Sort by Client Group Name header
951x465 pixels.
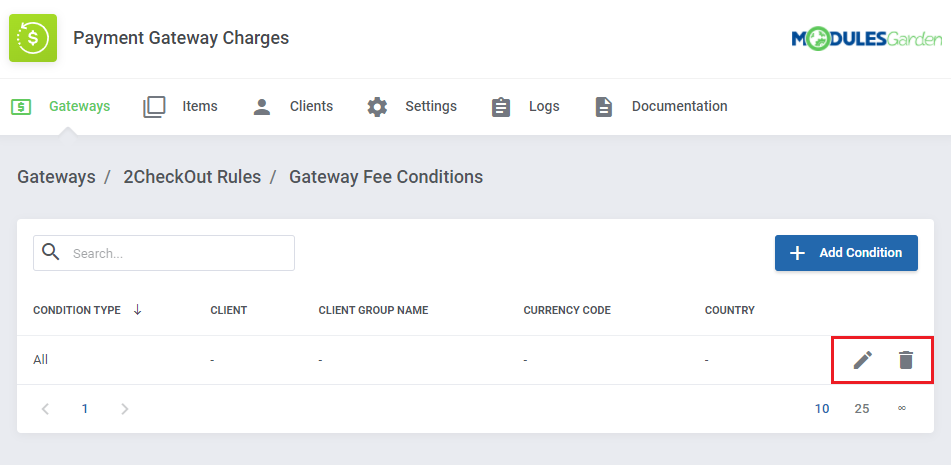click(373, 310)
